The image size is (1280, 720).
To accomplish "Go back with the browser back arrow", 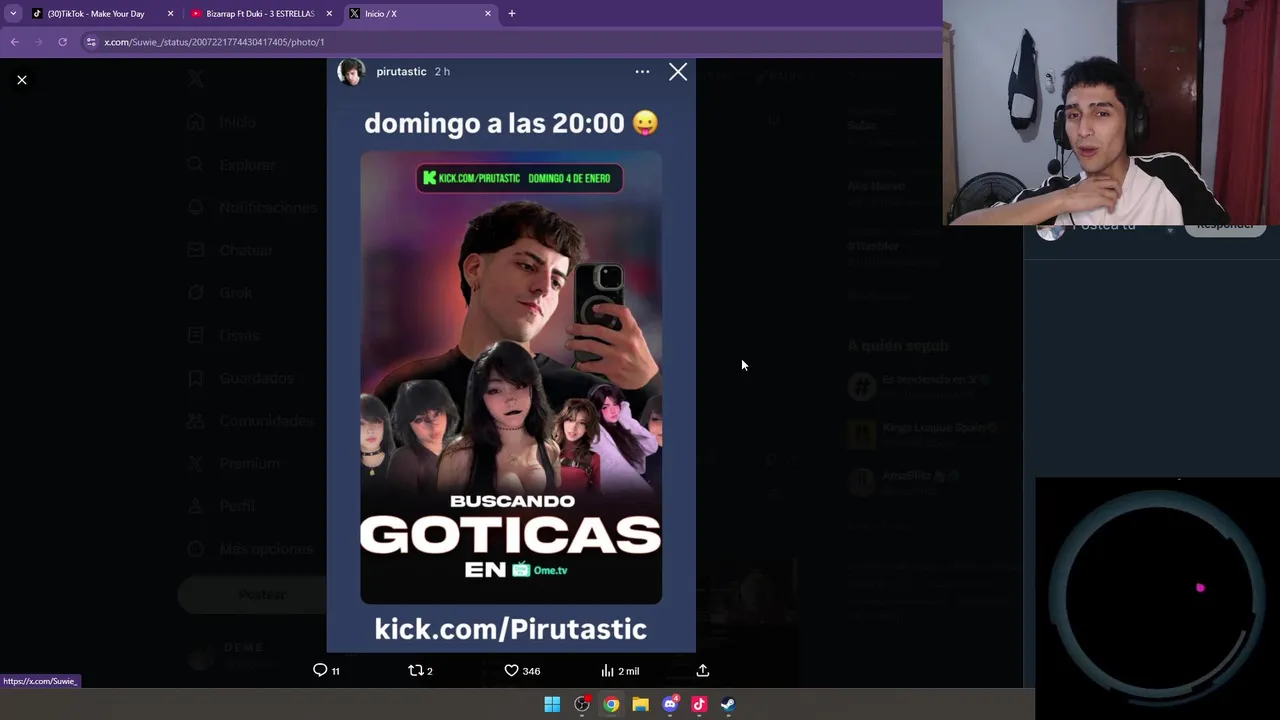I will pos(15,42).
